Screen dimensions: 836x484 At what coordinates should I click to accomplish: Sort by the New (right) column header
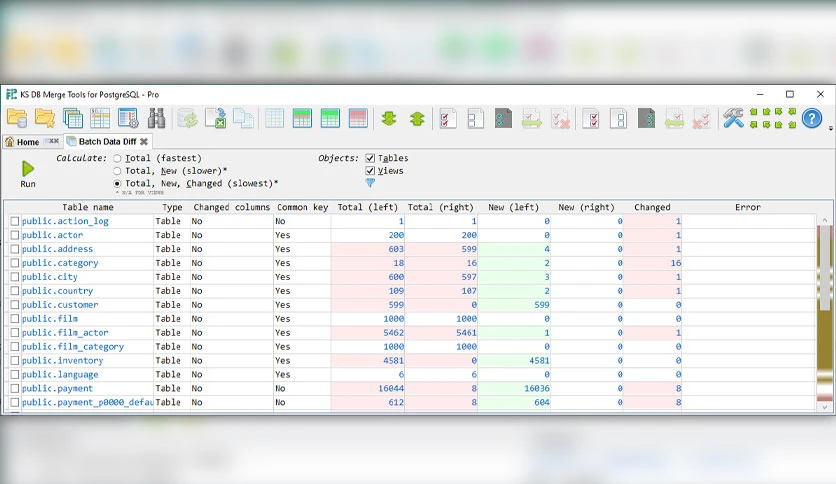[586, 207]
